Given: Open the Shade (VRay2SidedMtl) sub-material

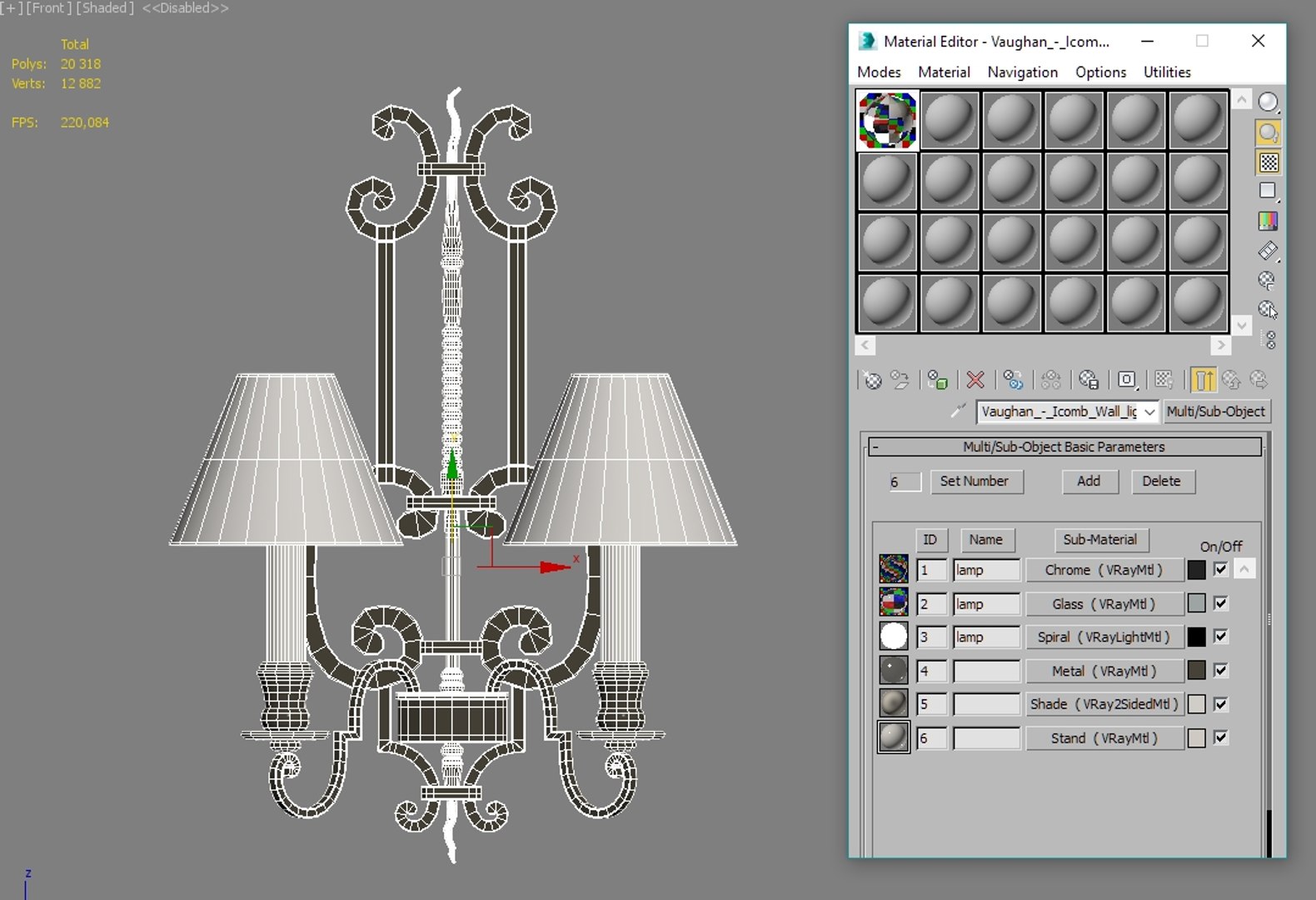Looking at the screenshot, I should pos(1104,704).
